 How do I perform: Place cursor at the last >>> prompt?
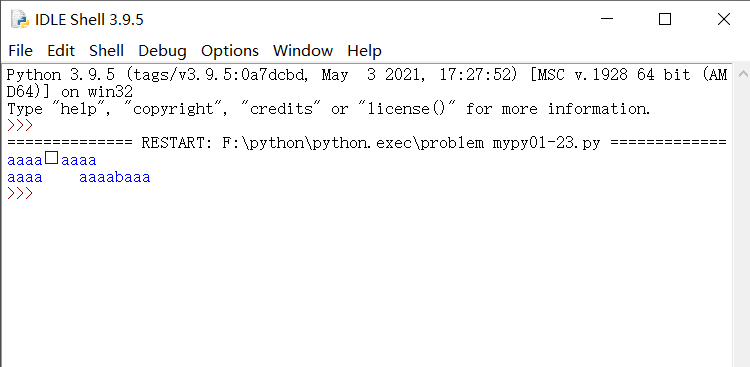(x=20, y=194)
